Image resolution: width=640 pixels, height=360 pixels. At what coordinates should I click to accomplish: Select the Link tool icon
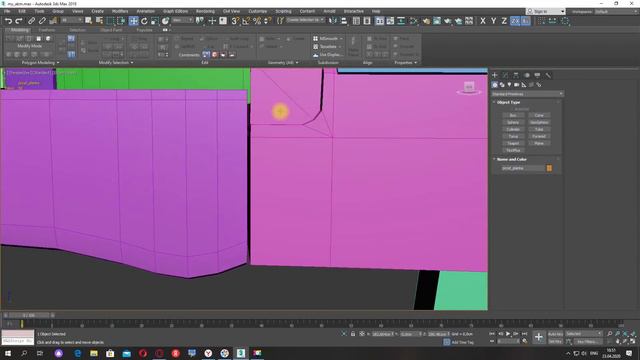[31, 21]
